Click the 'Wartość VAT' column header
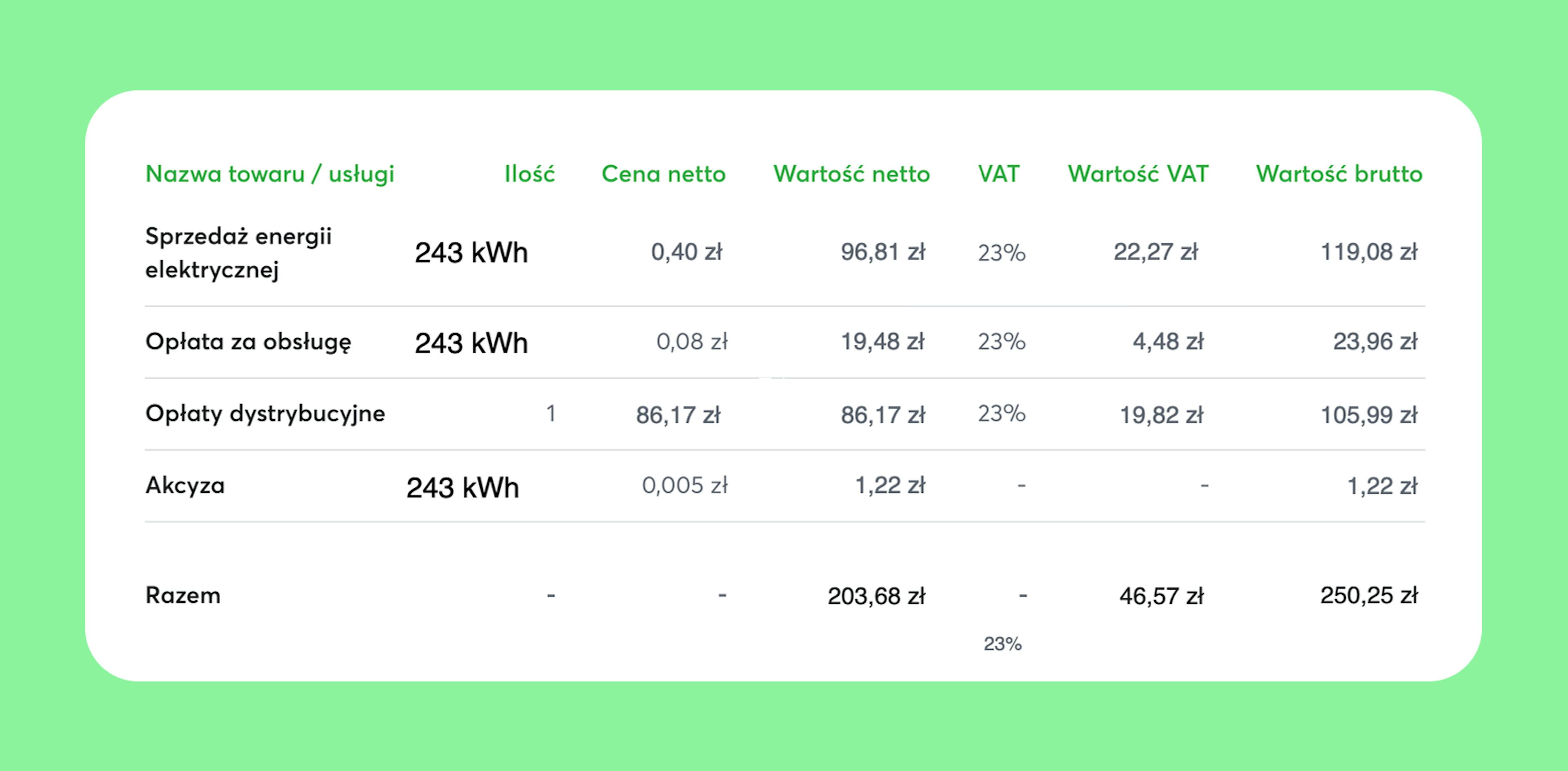 (x=1138, y=174)
